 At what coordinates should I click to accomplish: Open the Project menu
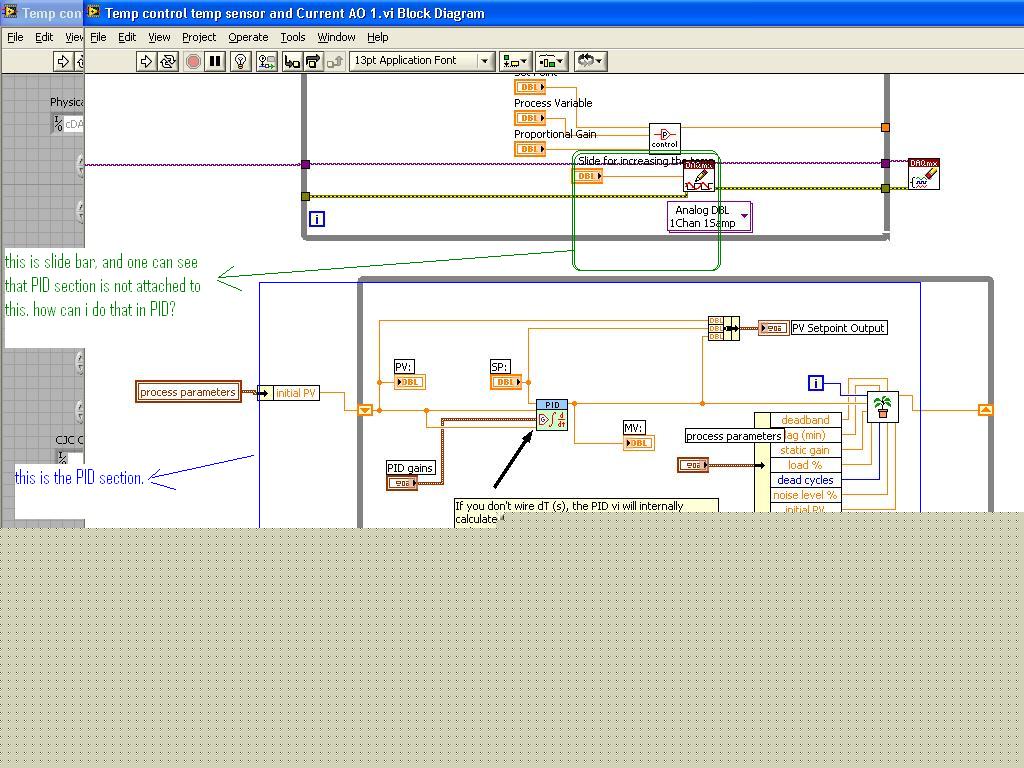[199, 37]
